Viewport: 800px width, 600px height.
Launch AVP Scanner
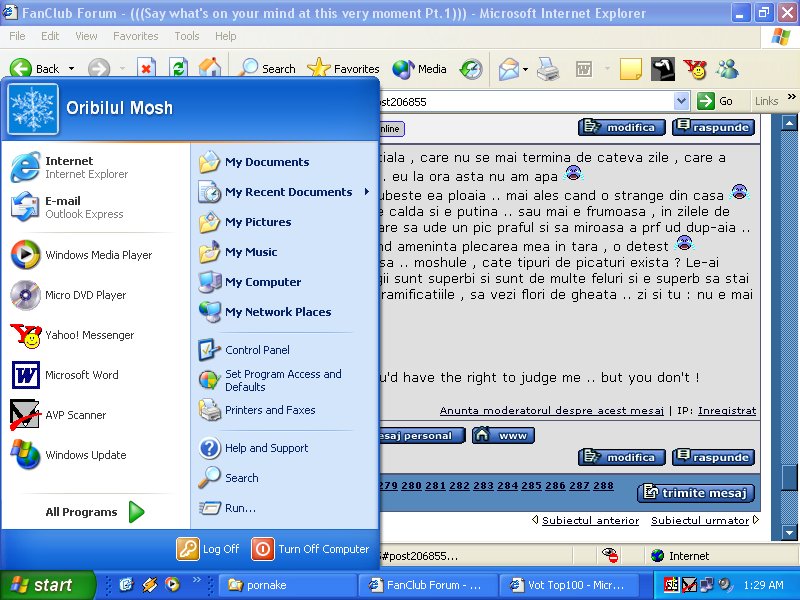tap(95, 415)
